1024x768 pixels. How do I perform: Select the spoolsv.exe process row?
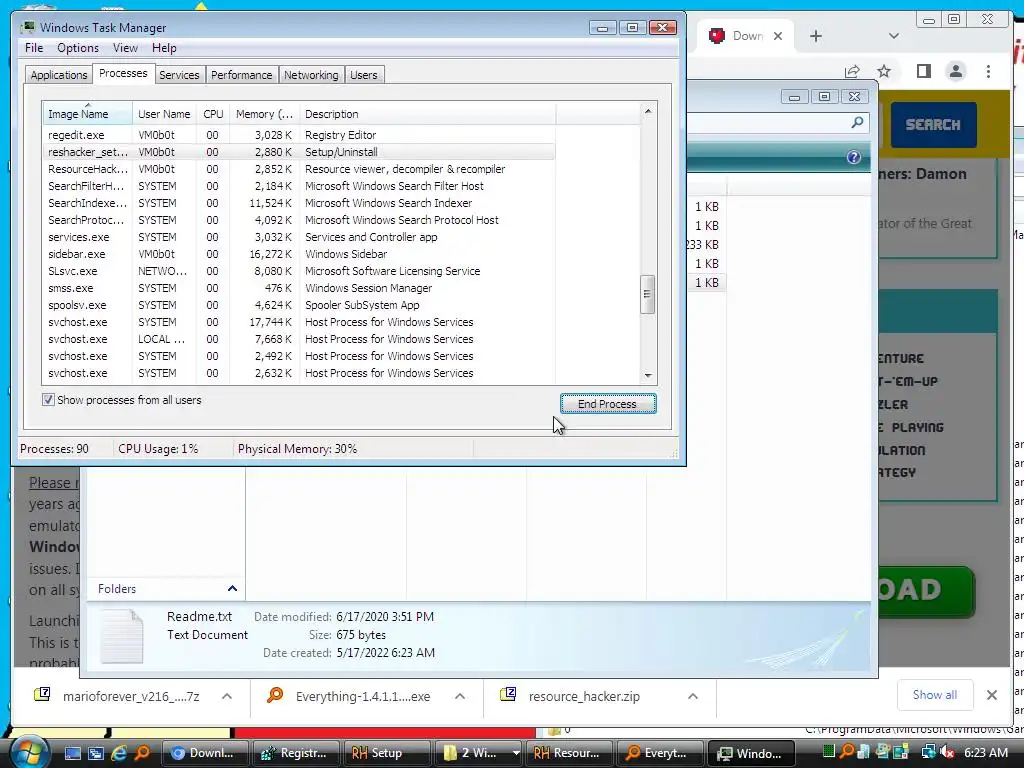299,305
